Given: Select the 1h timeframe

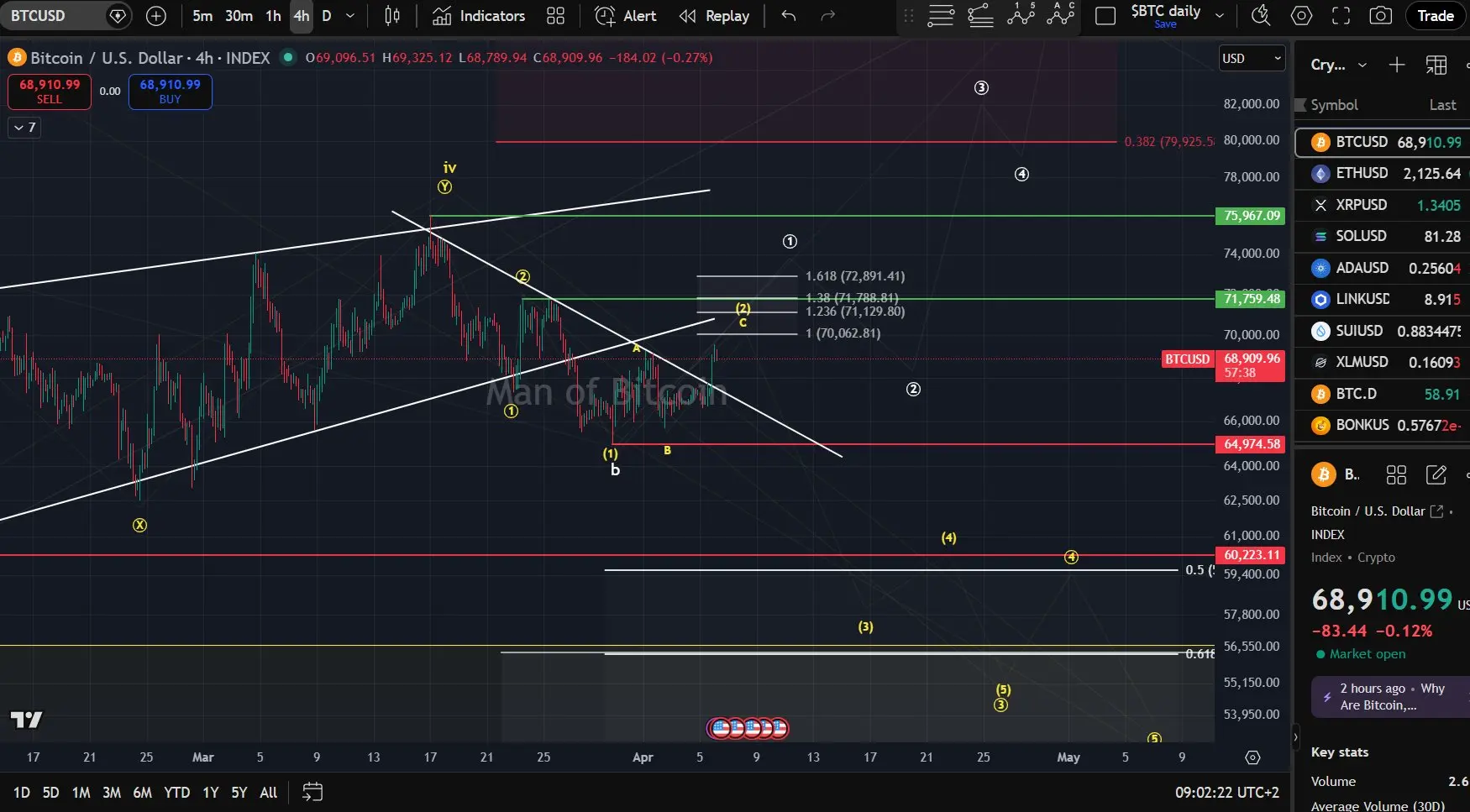Looking at the screenshot, I should (x=273, y=16).
